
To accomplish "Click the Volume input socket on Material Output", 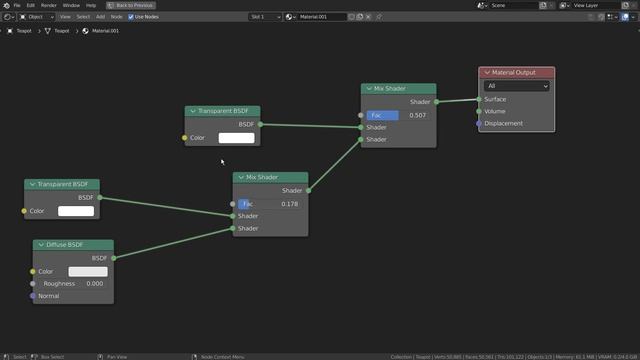I will 479,111.
